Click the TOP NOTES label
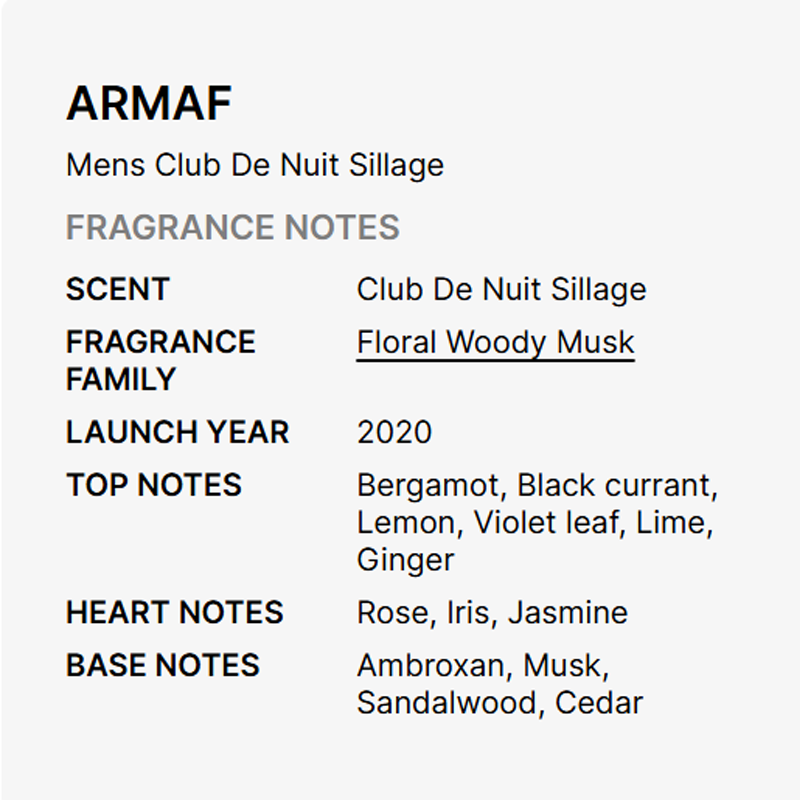The width and height of the screenshot is (800, 800). click(153, 486)
